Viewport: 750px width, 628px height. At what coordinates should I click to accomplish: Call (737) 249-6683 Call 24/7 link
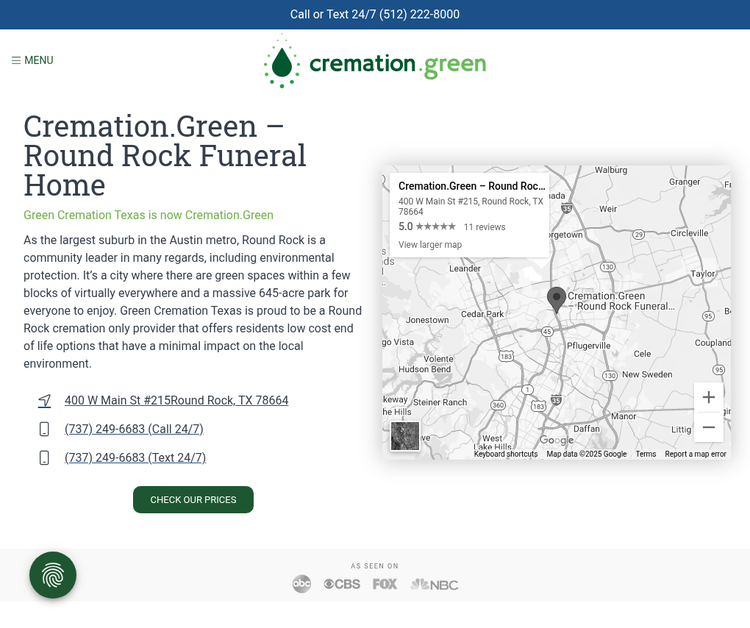[134, 429]
